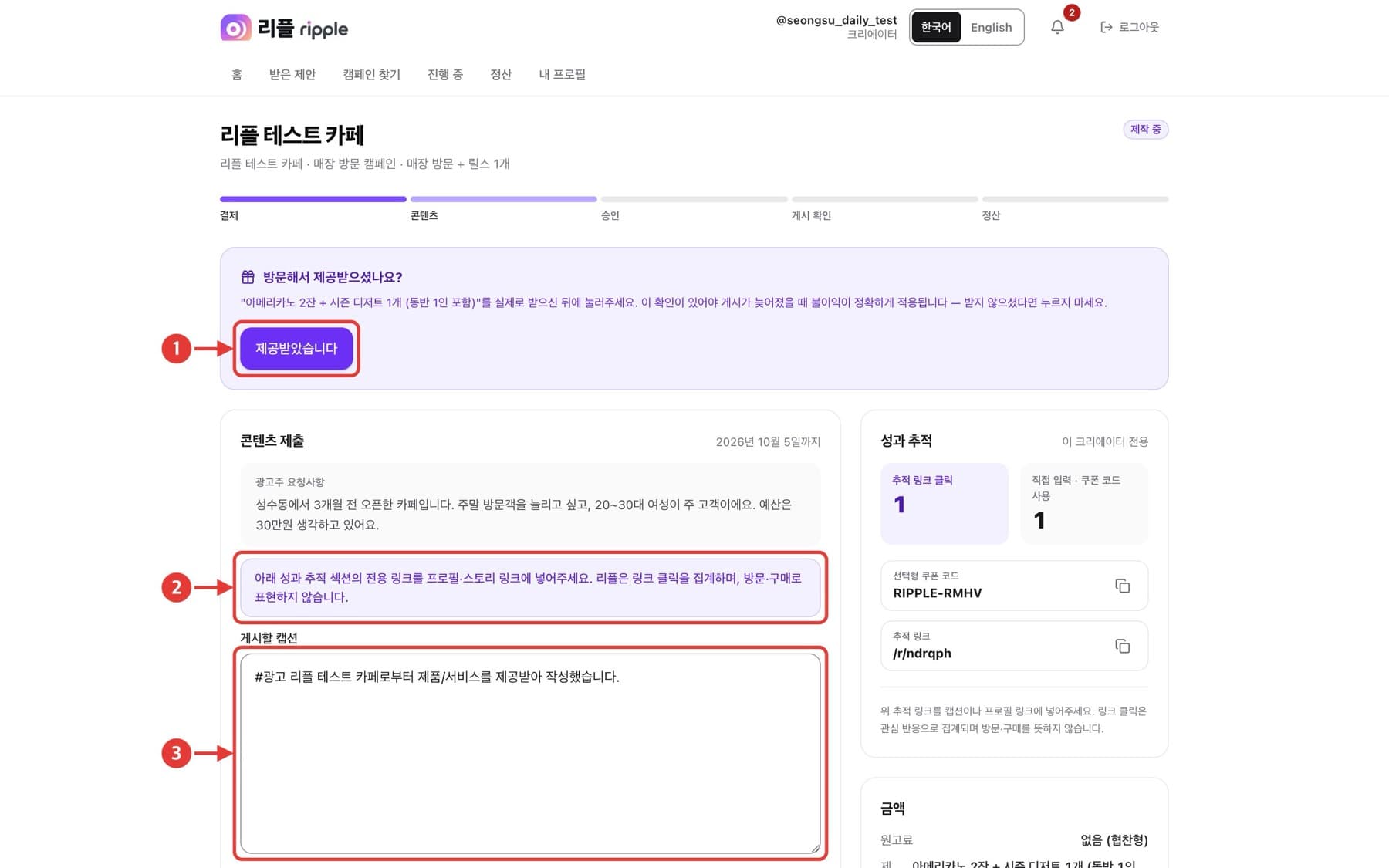Click inside the 게시할 캡션 text area
Screen dimensions: 1389x868
(530, 753)
